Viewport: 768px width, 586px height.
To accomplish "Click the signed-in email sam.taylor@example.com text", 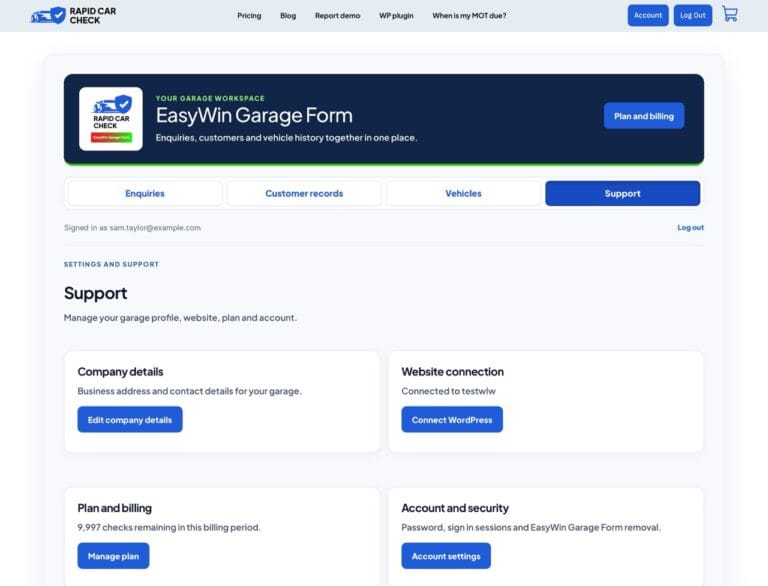I will [155, 227].
